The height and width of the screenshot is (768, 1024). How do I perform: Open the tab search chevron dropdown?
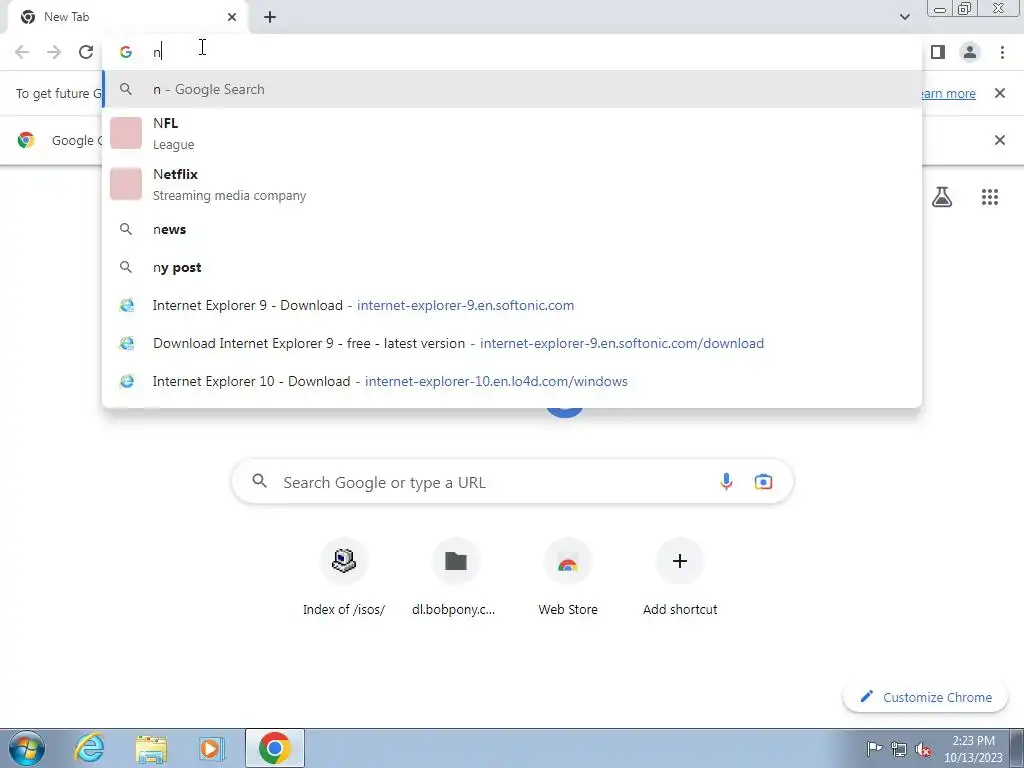point(904,17)
